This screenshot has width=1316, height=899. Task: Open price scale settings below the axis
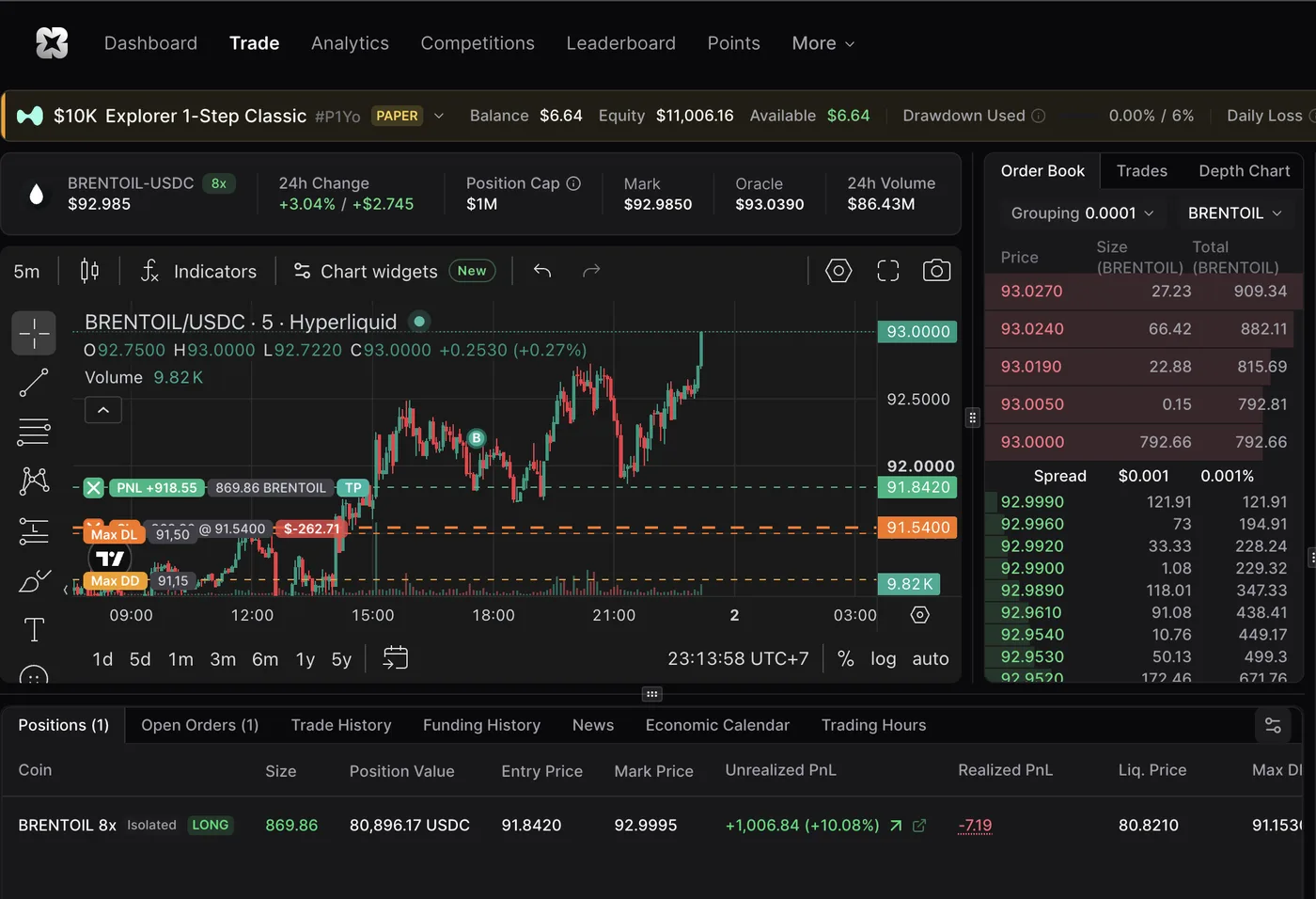point(920,615)
